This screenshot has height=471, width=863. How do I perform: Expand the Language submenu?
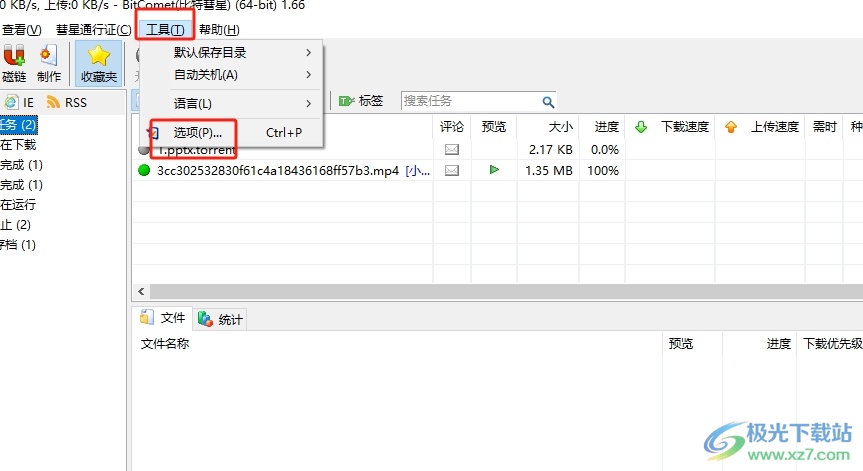231,103
